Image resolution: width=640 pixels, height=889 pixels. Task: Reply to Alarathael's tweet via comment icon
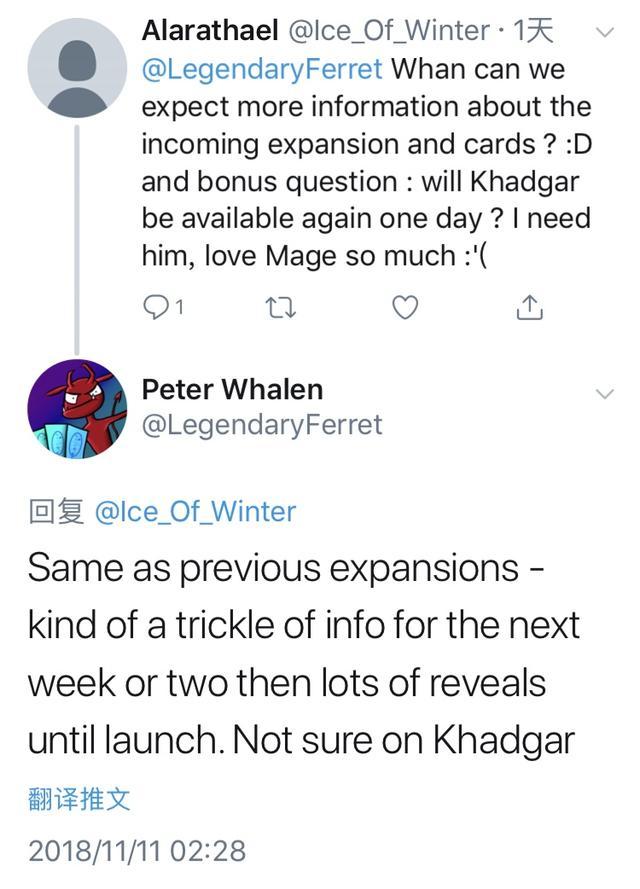(x=154, y=309)
